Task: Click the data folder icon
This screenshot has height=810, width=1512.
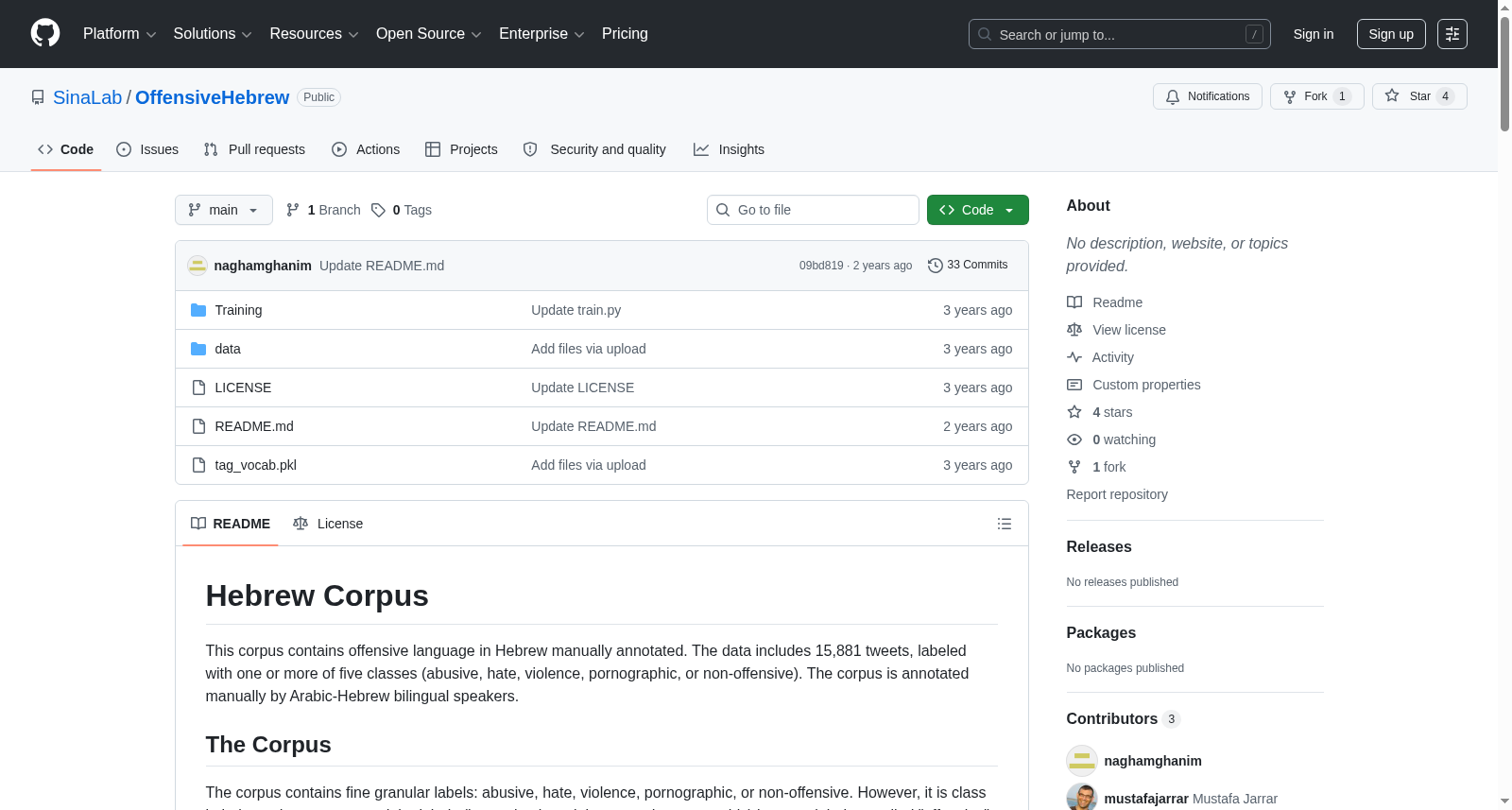Action: pos(198,349)
